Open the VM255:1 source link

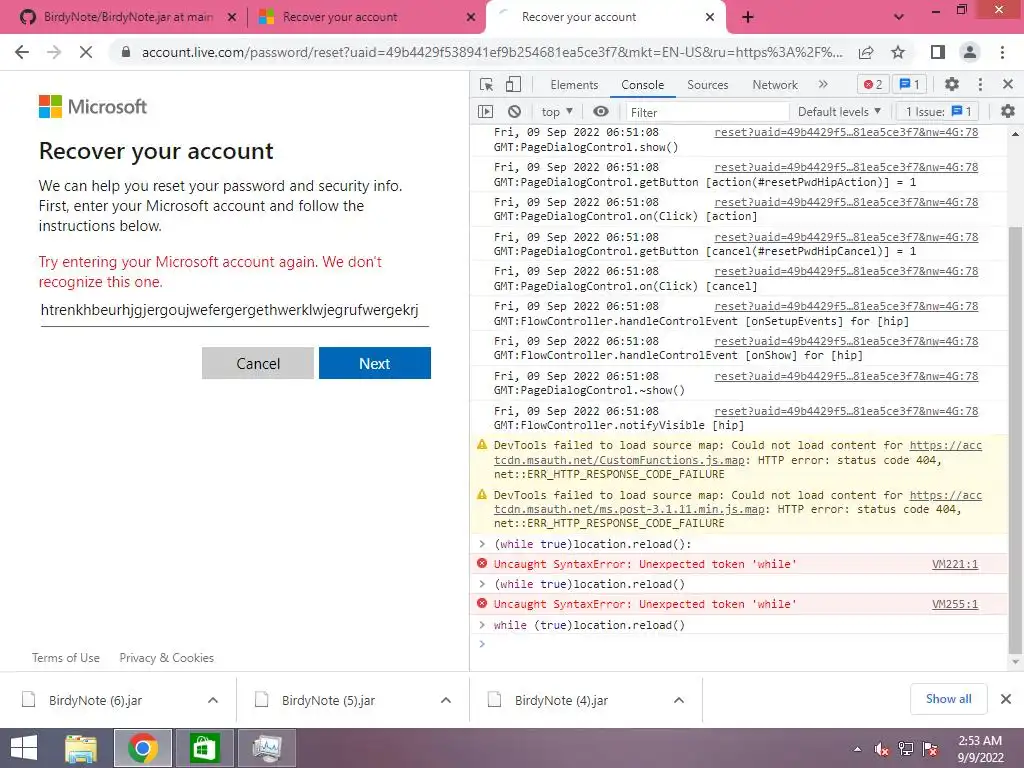pos(955,605)
